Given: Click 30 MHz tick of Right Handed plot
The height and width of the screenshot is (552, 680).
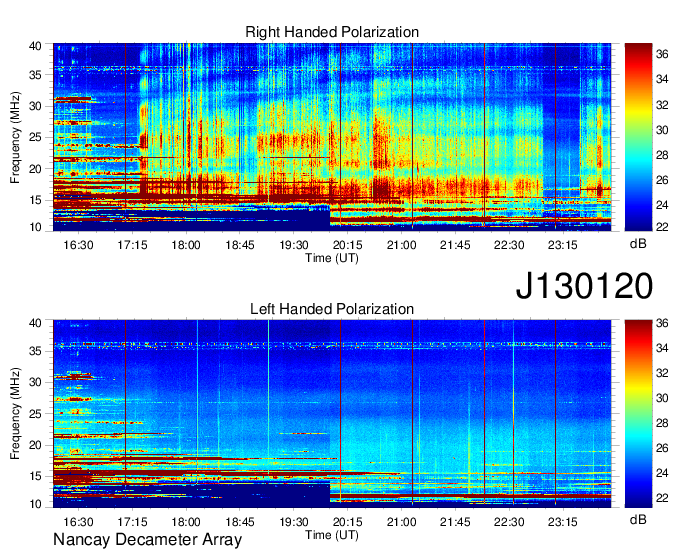Looking at the screenshot, I should pos(36,106).
